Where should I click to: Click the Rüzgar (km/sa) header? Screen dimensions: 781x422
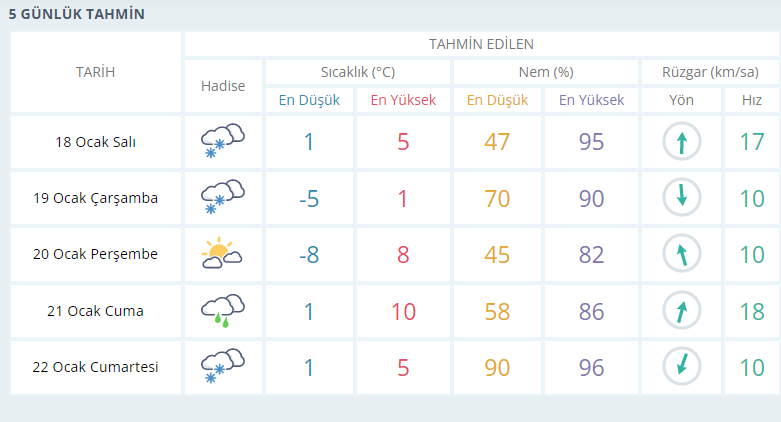pyautogui.click(x=710, y=72)
